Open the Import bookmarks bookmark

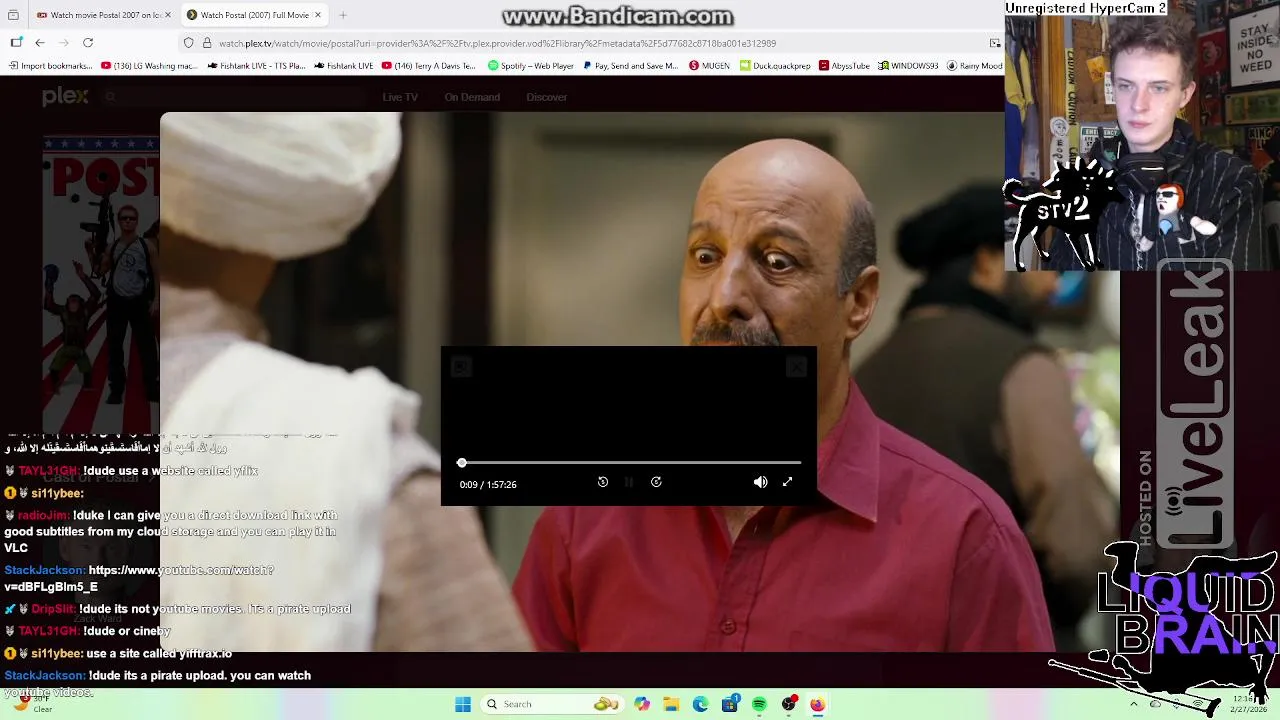tap(50, 66)
